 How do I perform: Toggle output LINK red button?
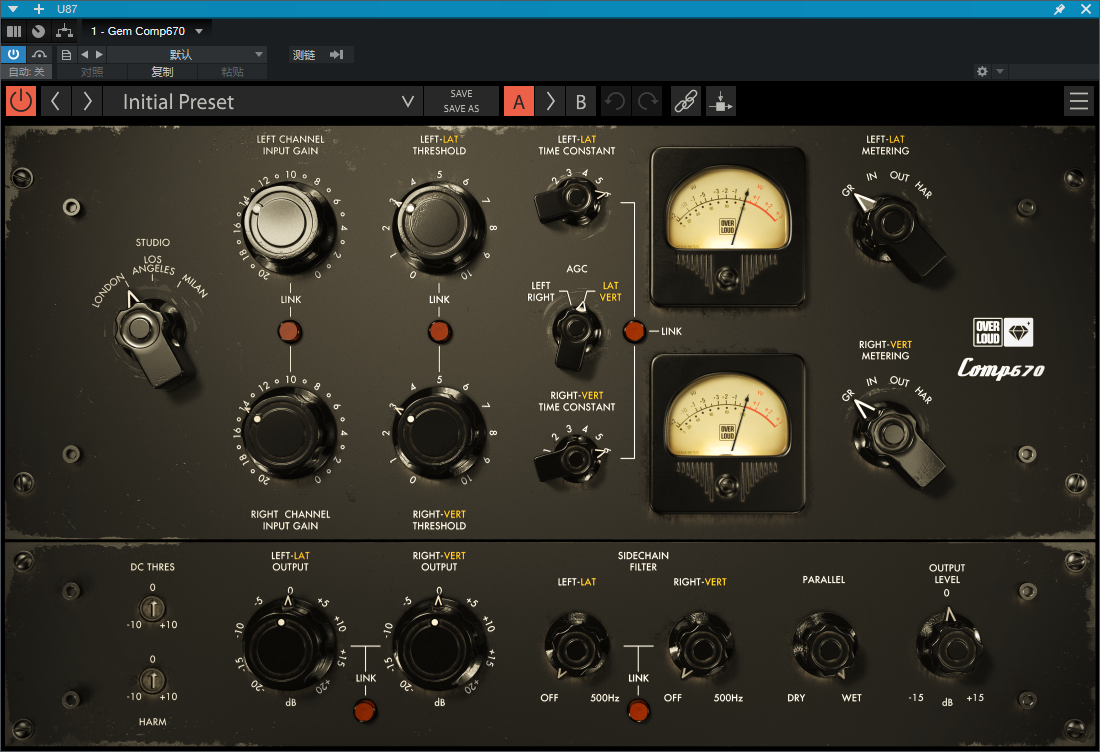365,711
